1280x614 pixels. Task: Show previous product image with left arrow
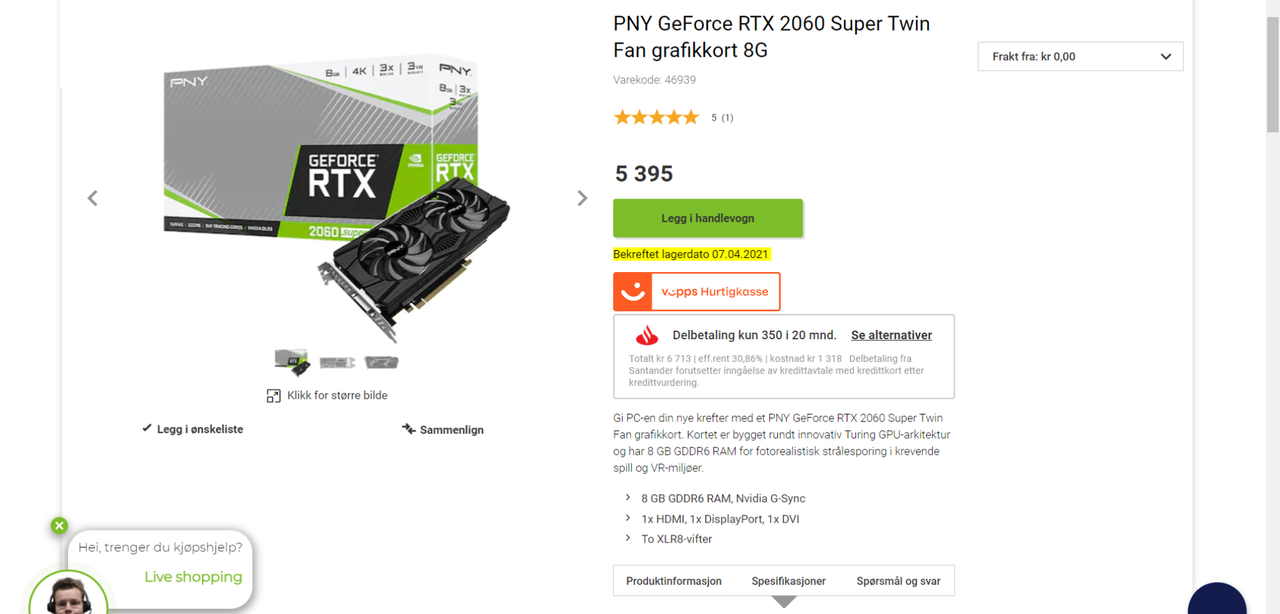tap(92, 197)
